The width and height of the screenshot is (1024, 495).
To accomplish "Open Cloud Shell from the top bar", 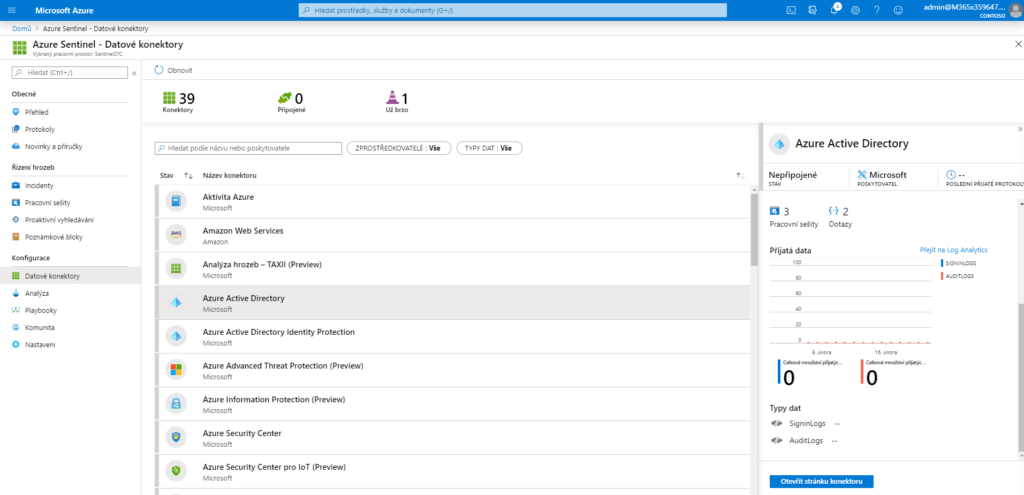I will (x=790, y=10).
